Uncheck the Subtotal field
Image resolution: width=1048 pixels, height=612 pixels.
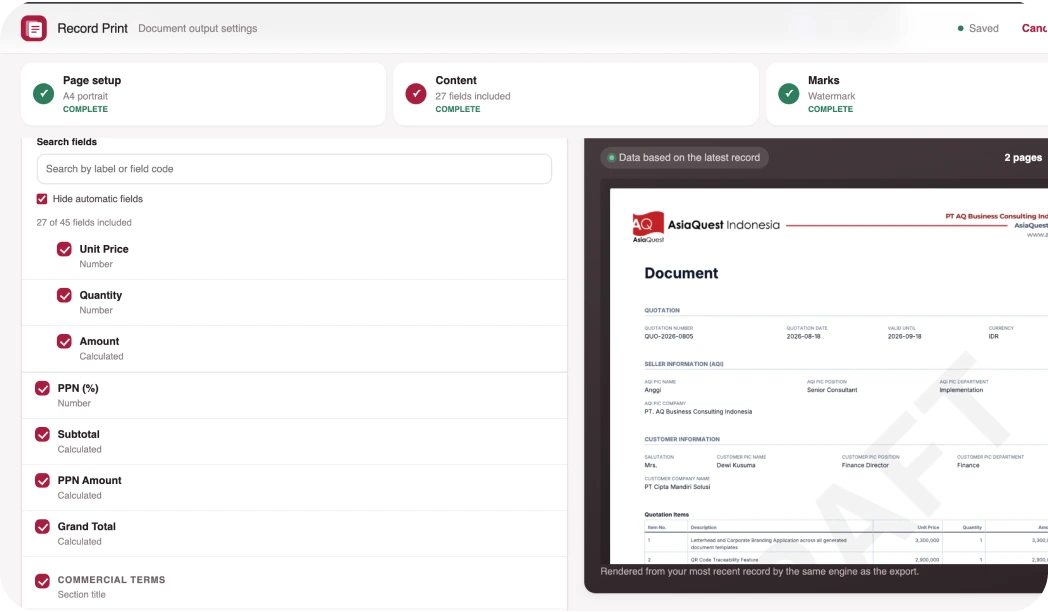[x=42, y=434]
